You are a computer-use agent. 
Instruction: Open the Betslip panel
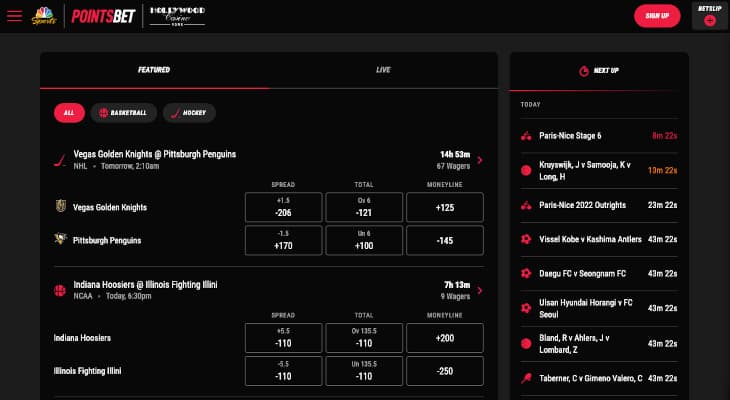(x=710, y=16)
